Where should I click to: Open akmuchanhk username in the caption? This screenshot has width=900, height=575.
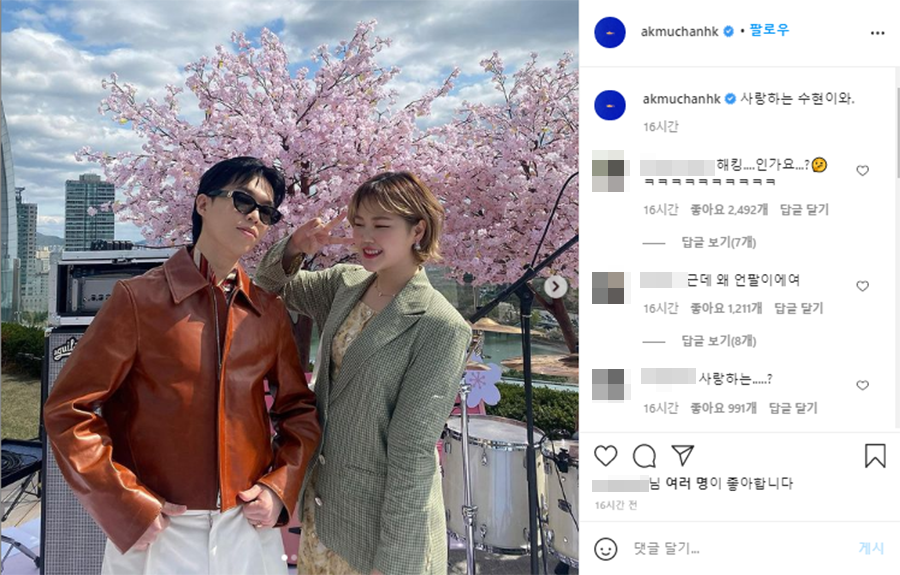(x=681, y=99)
